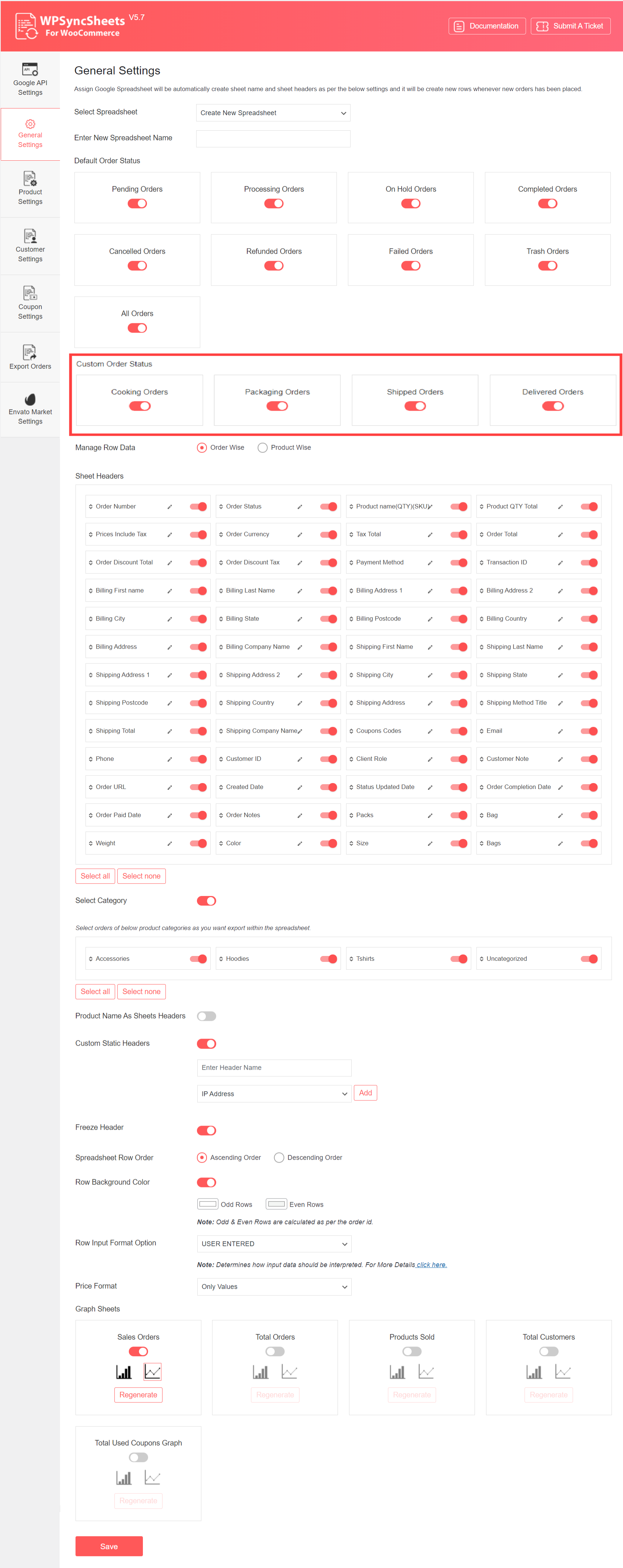Turn off the Select Category switch
The image size is (623, 1568).
pos(207,901)
